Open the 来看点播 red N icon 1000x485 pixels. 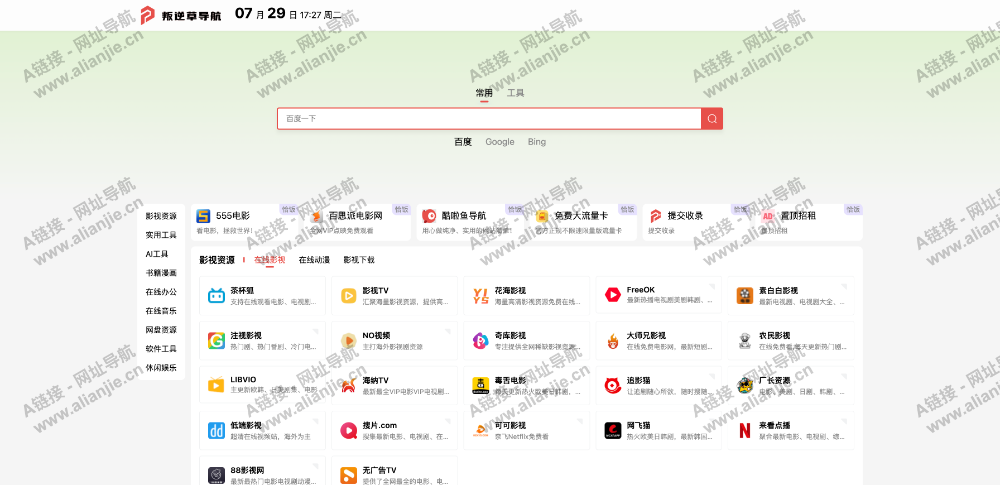(x=745, y=431)
